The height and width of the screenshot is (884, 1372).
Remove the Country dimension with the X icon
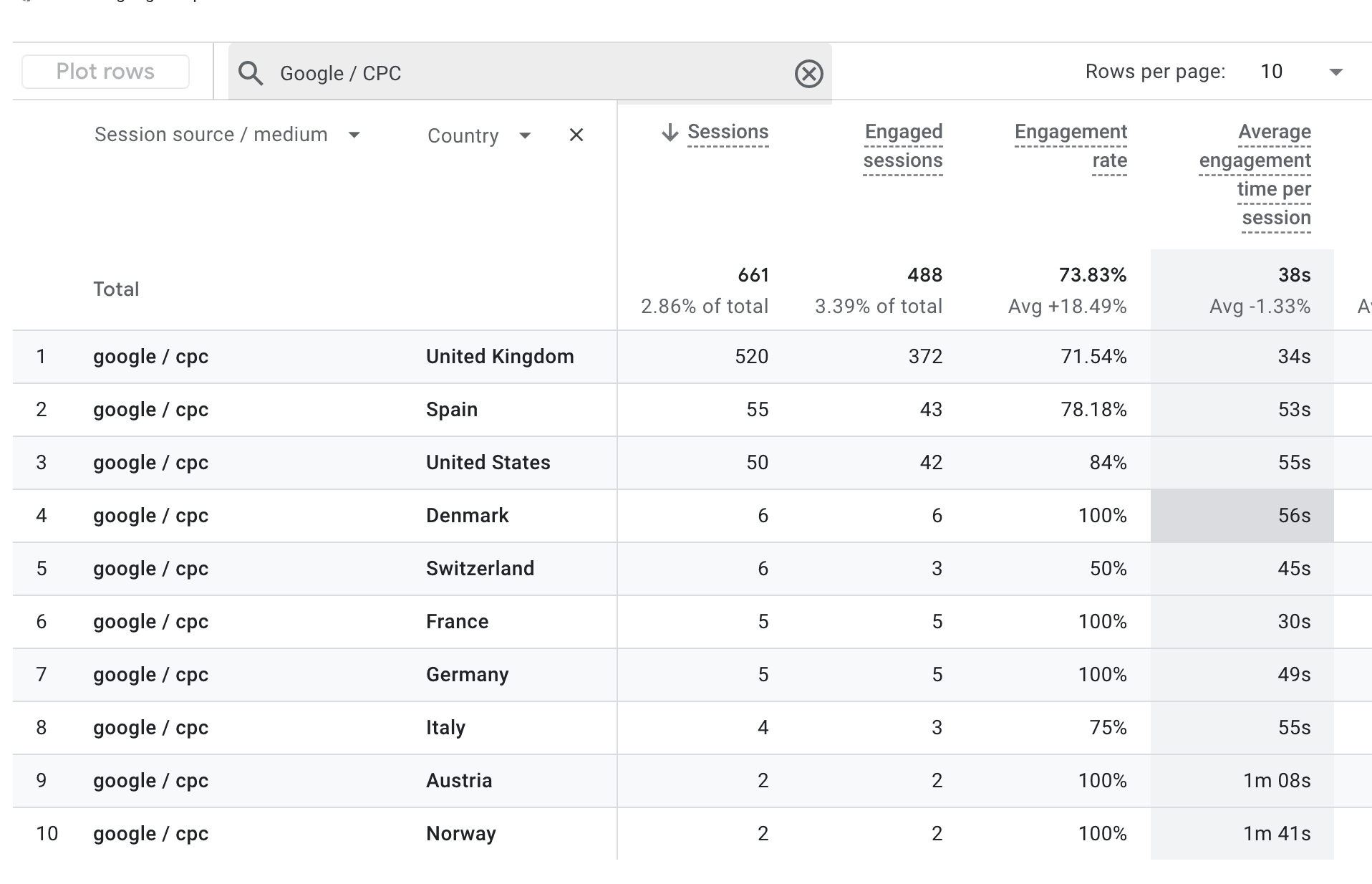point(576,135)
